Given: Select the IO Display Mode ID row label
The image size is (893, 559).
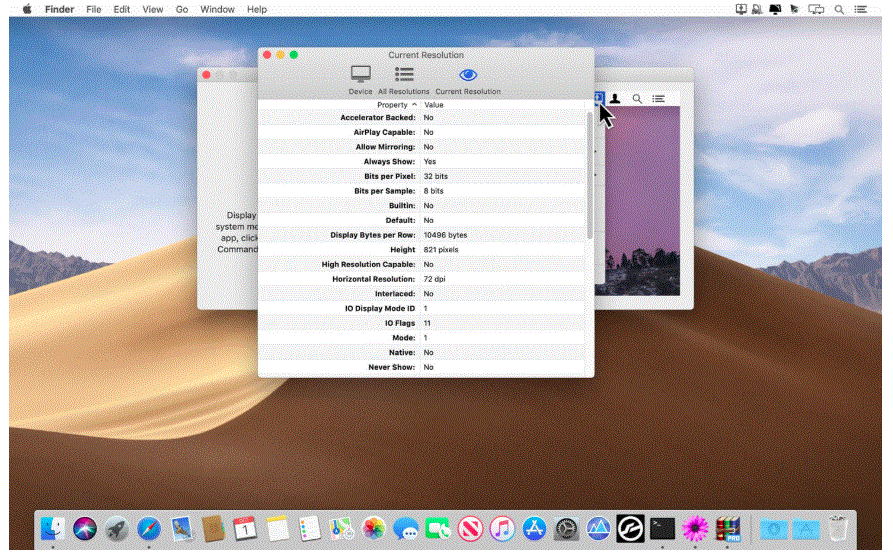Looking at the screenshot, I should [x=379, y=309].
